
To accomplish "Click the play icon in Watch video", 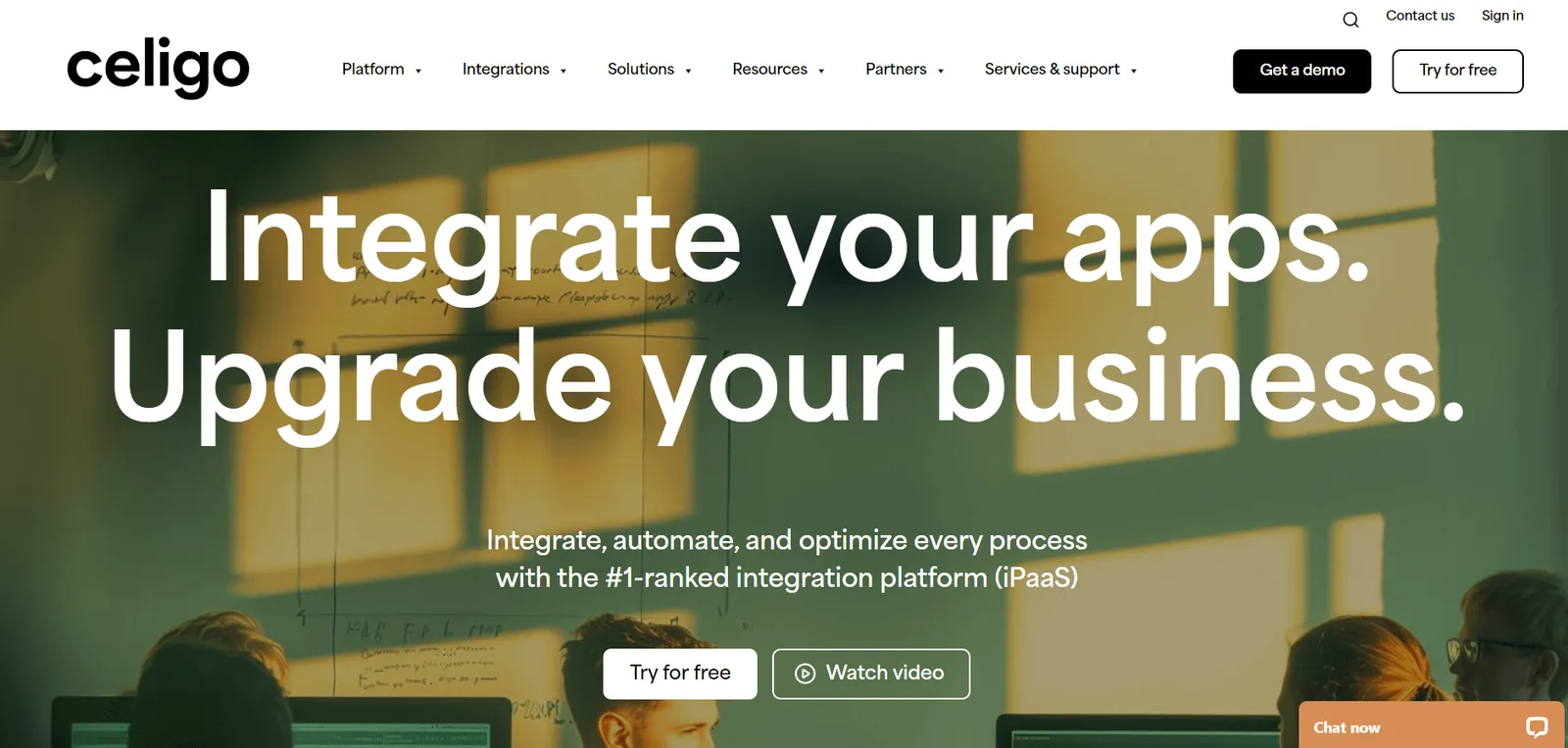I will tap(805, 673).
